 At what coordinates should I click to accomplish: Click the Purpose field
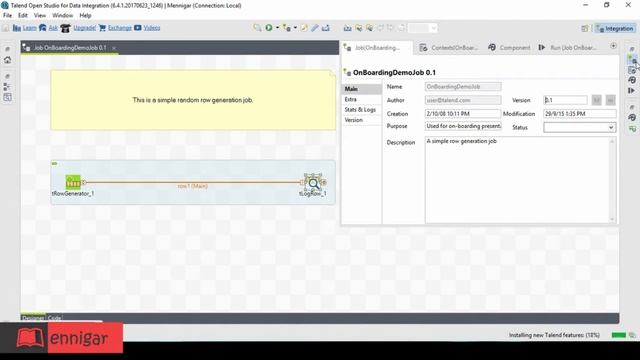pyautogui.click(x=463, y=126)
